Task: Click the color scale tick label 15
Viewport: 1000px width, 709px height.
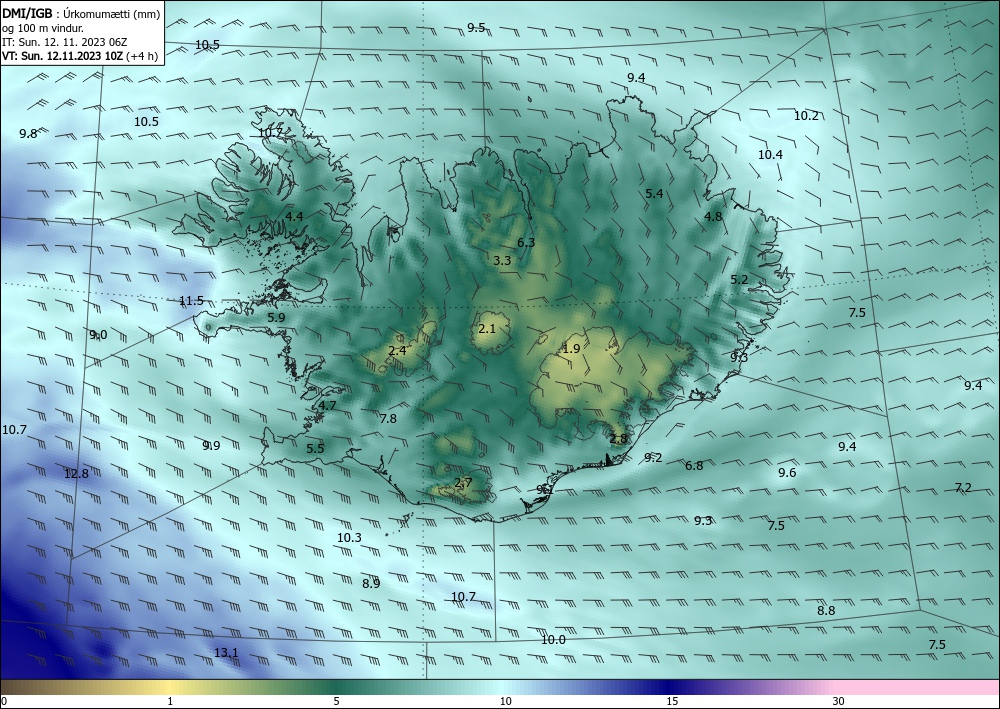Action: 672,701
